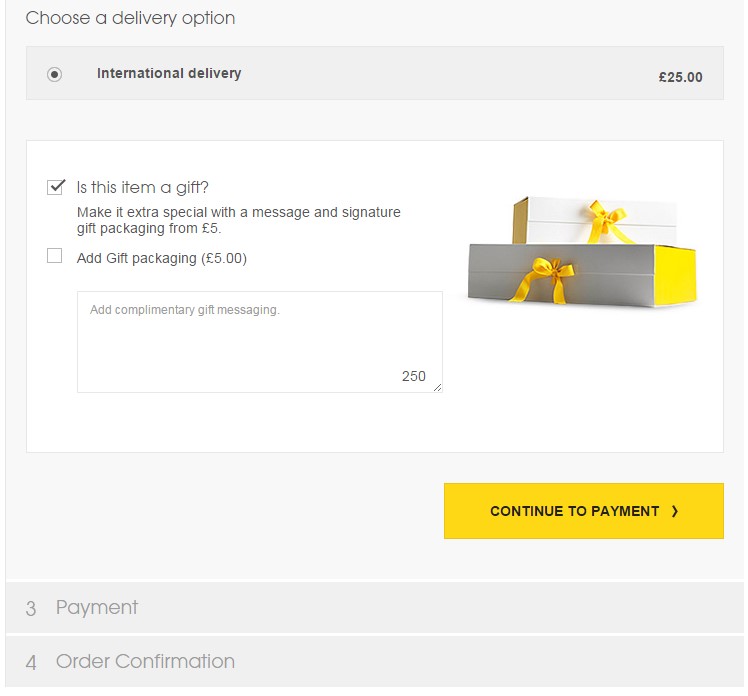Click the textarea resize handle corner
The height and width of the screenshot is (696, 748).
(437, 387)
